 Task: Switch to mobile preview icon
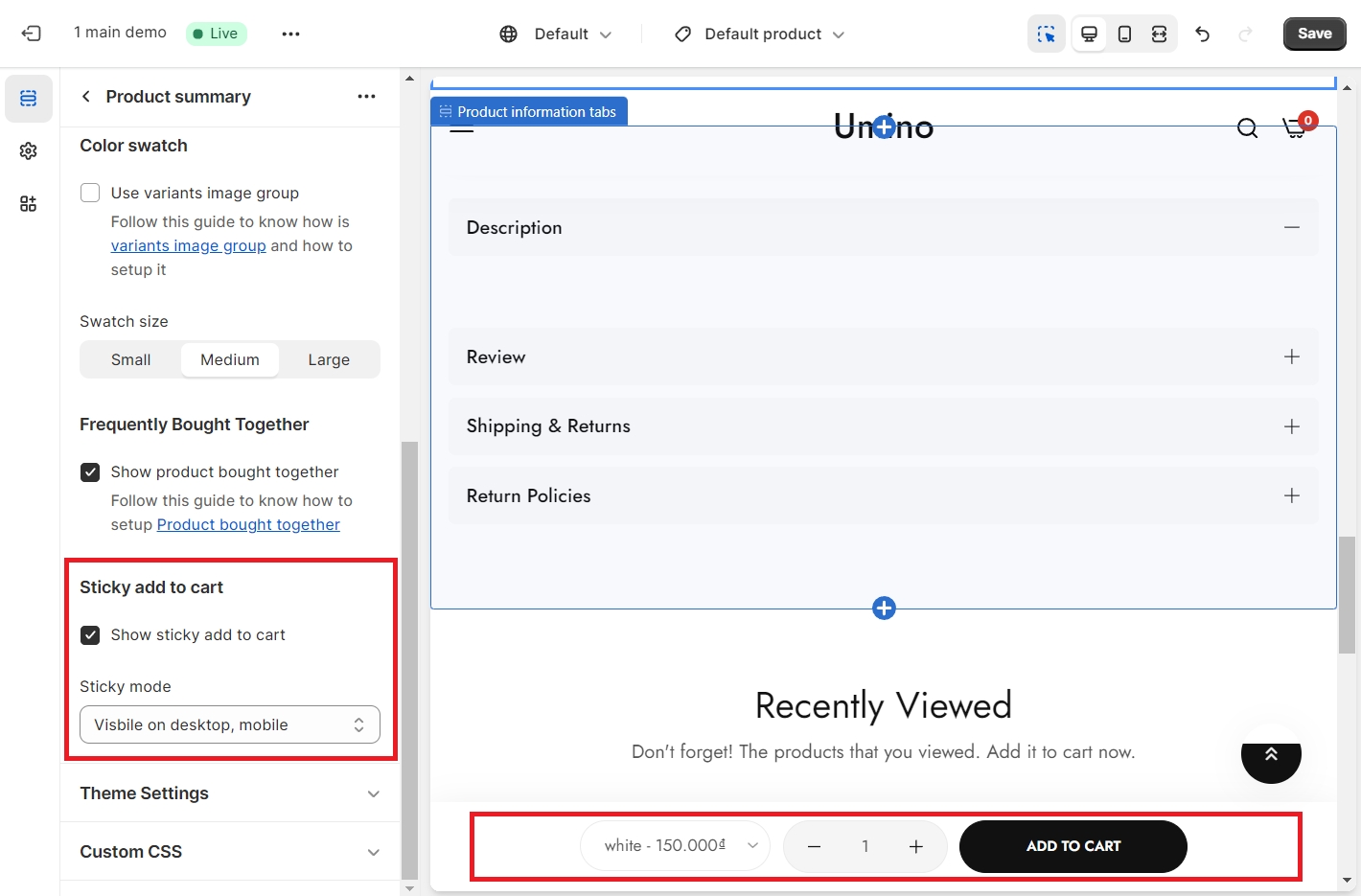(x=1124, y=34)
